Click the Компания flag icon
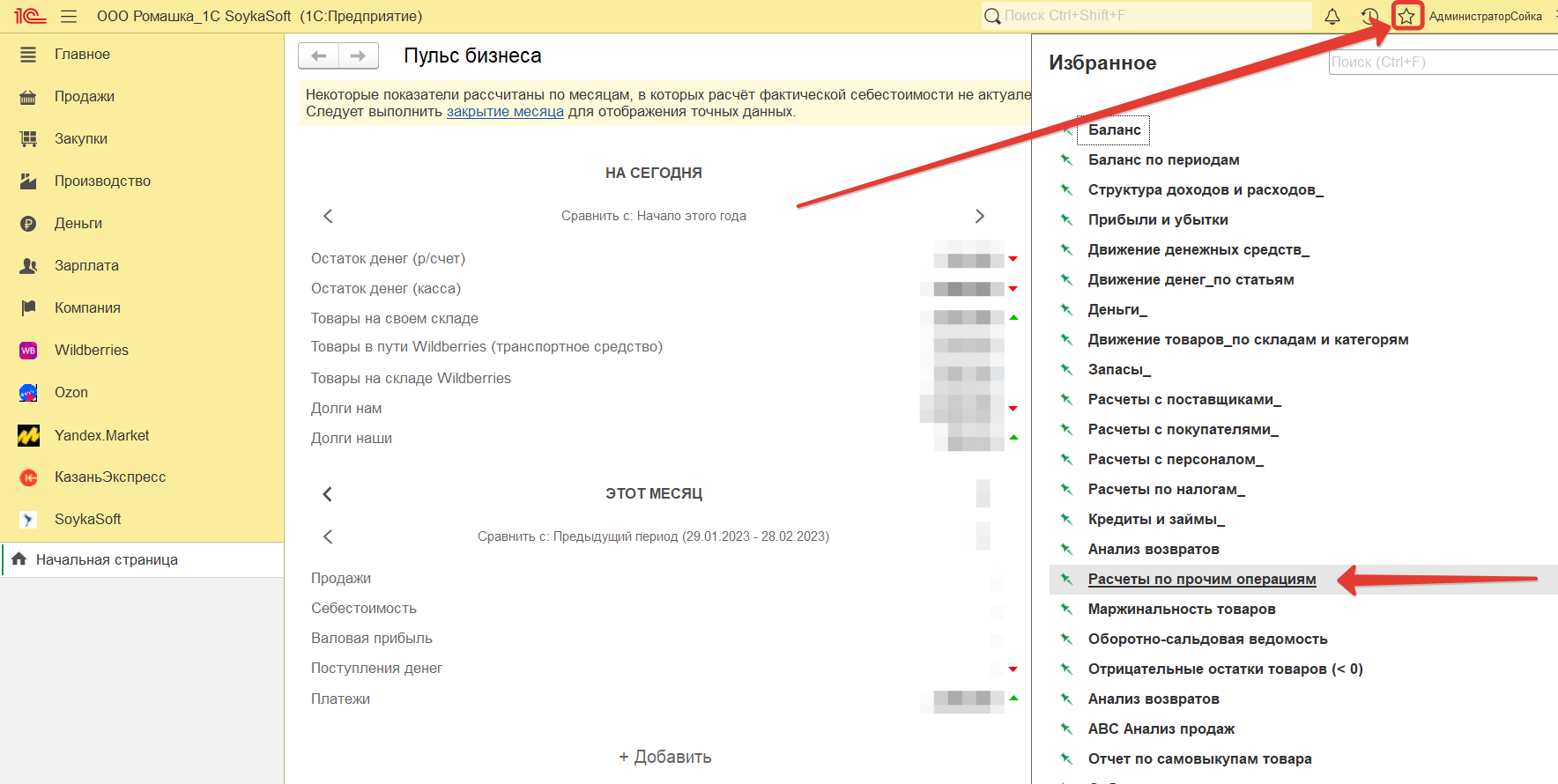The width and height of the screenshot is (1558, 784). tap(28, 307)
